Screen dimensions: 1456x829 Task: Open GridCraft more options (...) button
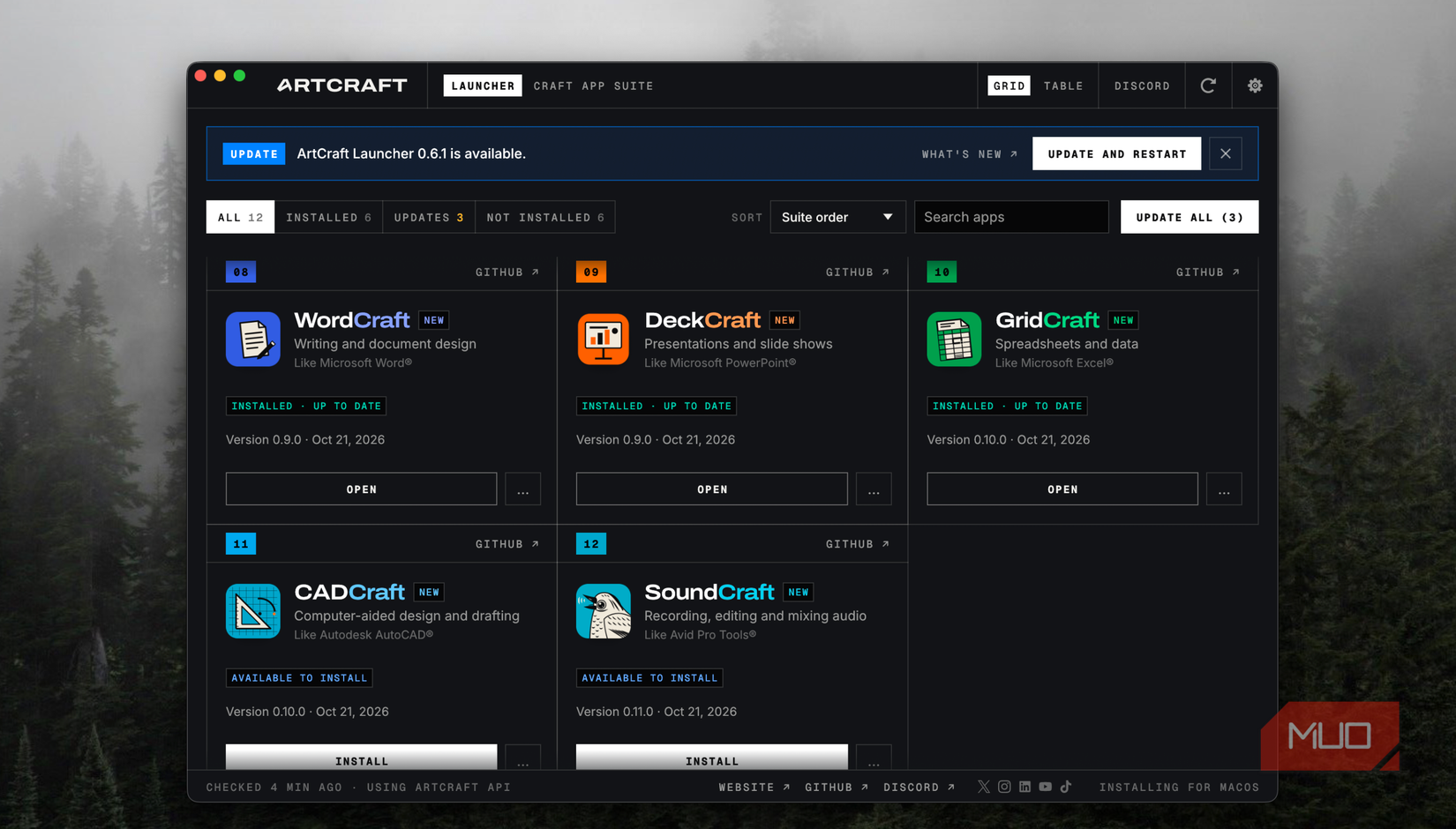(1224, 489)
